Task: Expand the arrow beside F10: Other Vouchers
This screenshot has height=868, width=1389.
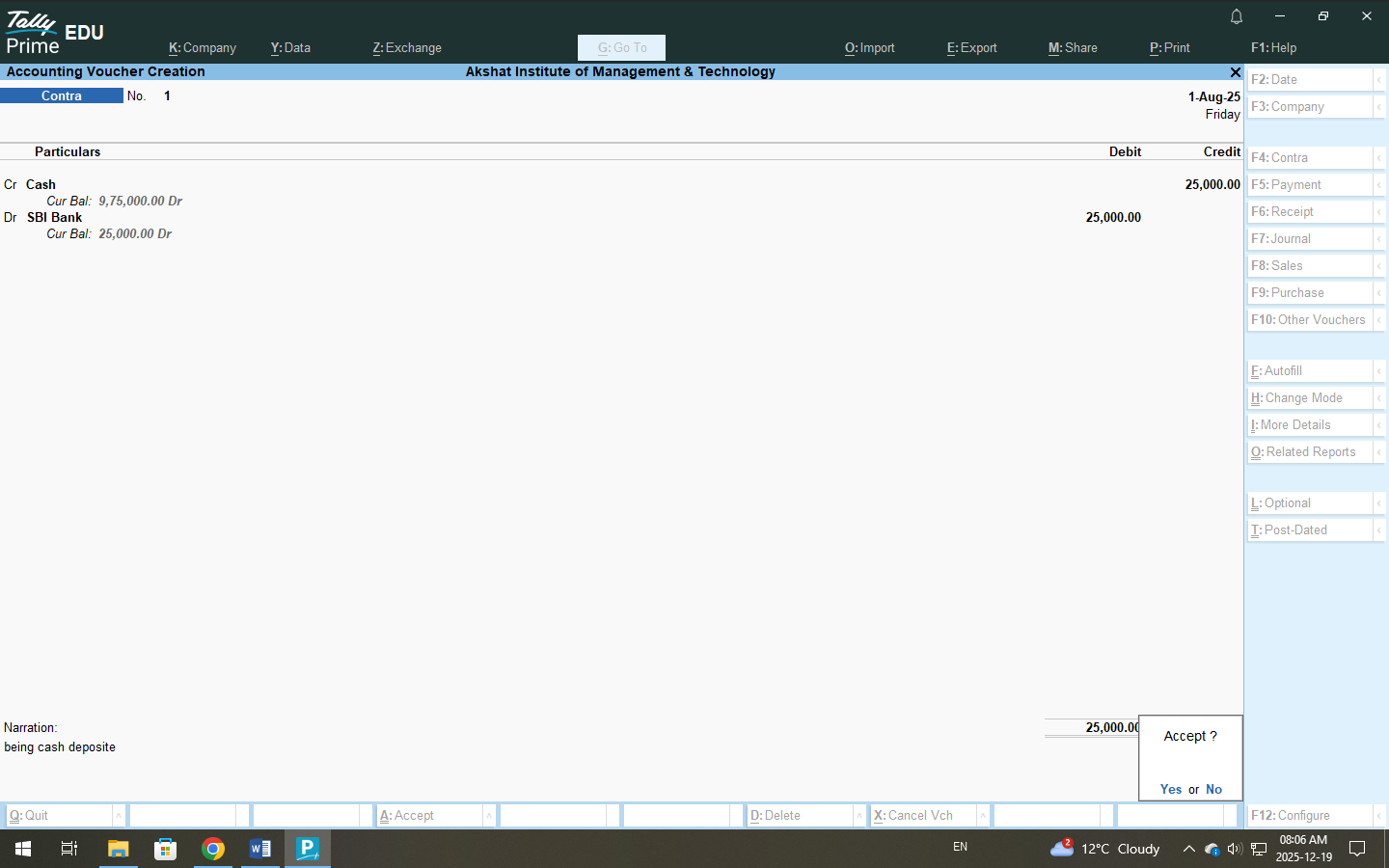Action: tap(1379, 320)
